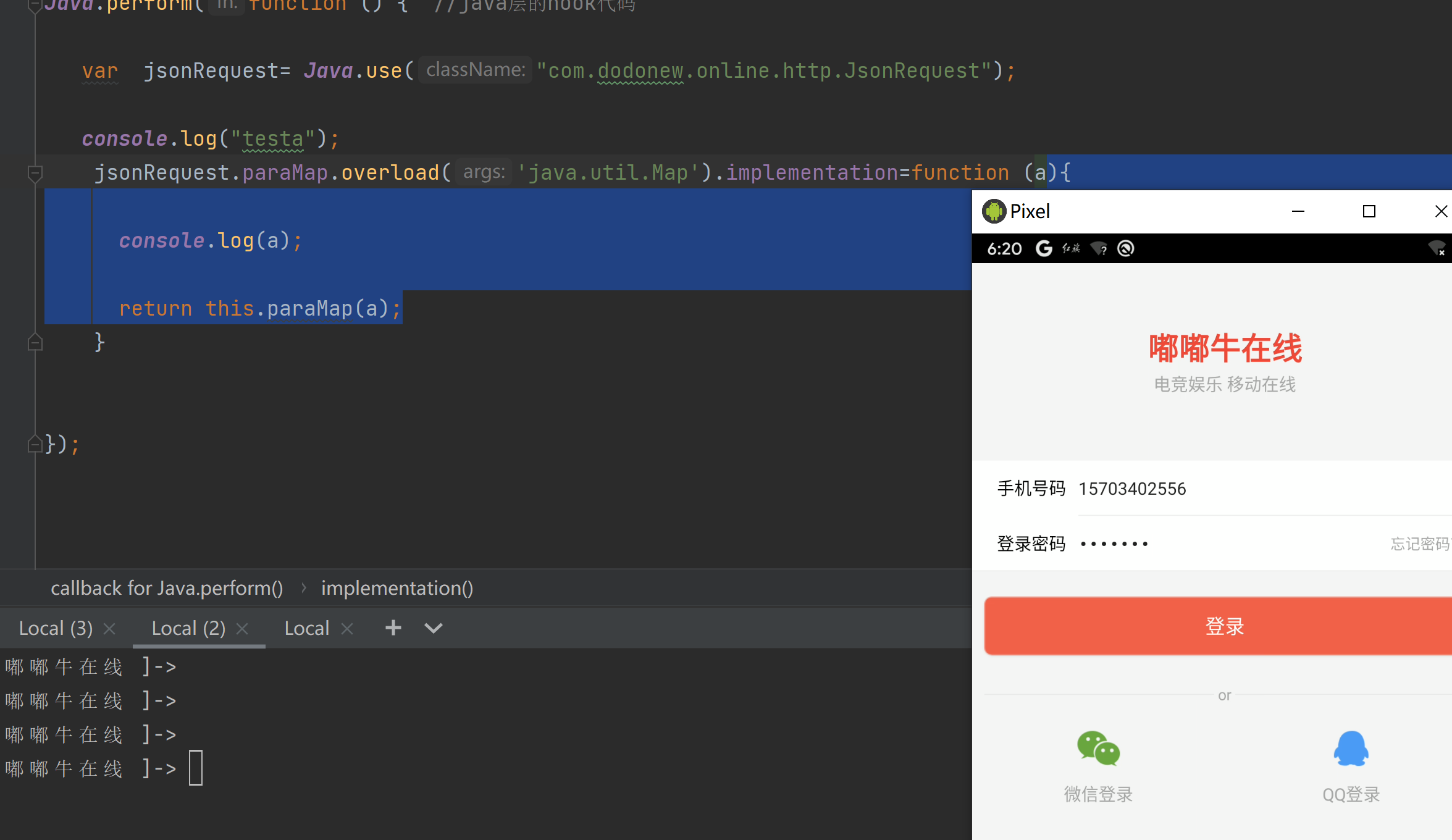Maximize the Pixel emulator window
Viewport: 1452px width, 840px height.
(1369, 211)
